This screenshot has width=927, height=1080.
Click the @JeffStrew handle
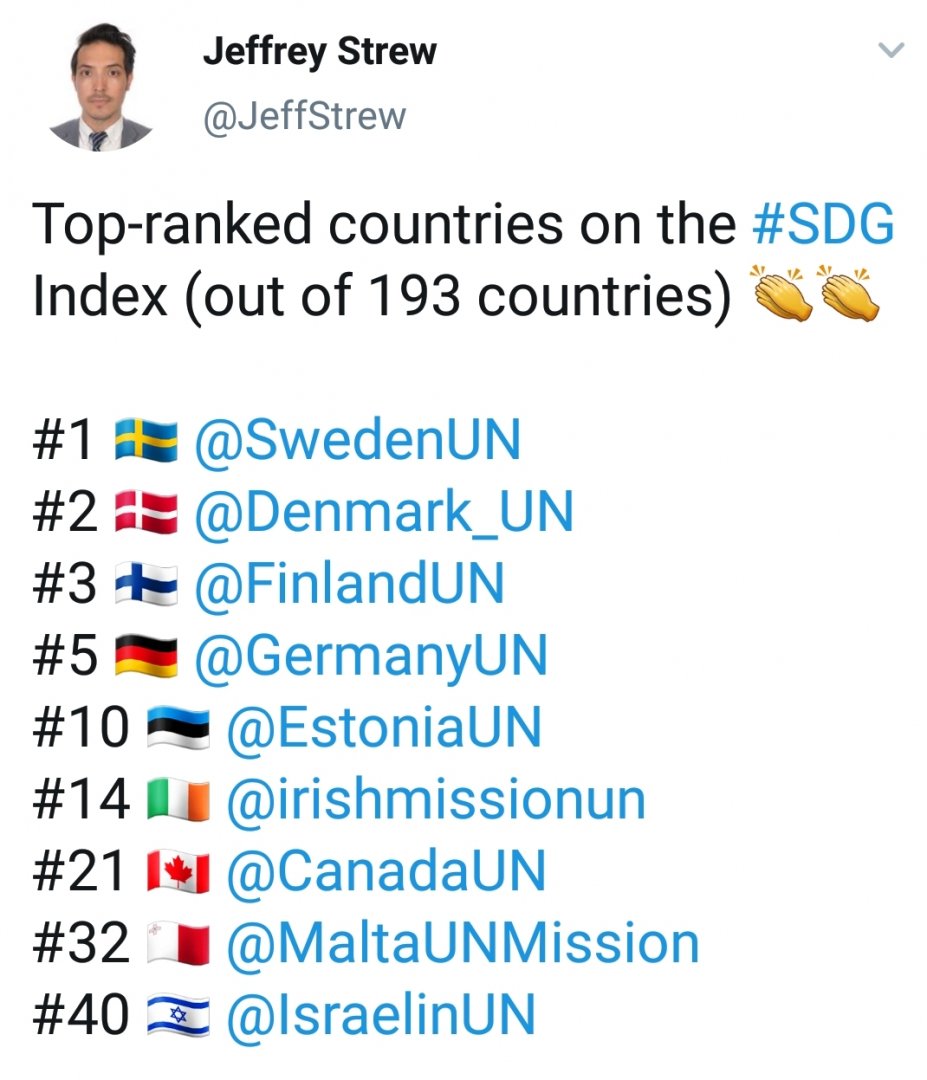click(304, 116)
